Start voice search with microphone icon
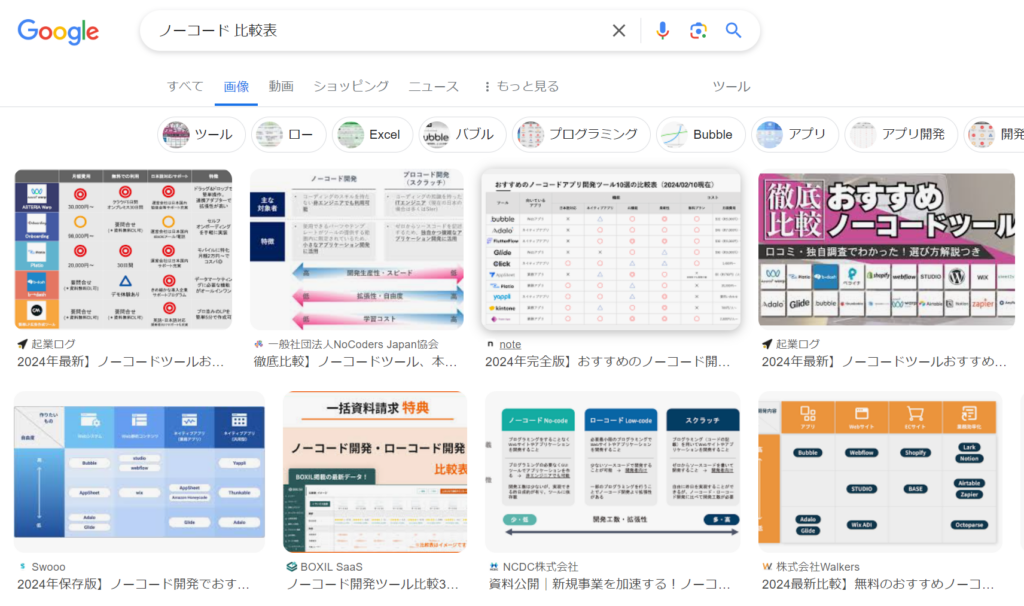This screenshot has width=1024, height=606. pyautogui.click(x=662, y=31)
